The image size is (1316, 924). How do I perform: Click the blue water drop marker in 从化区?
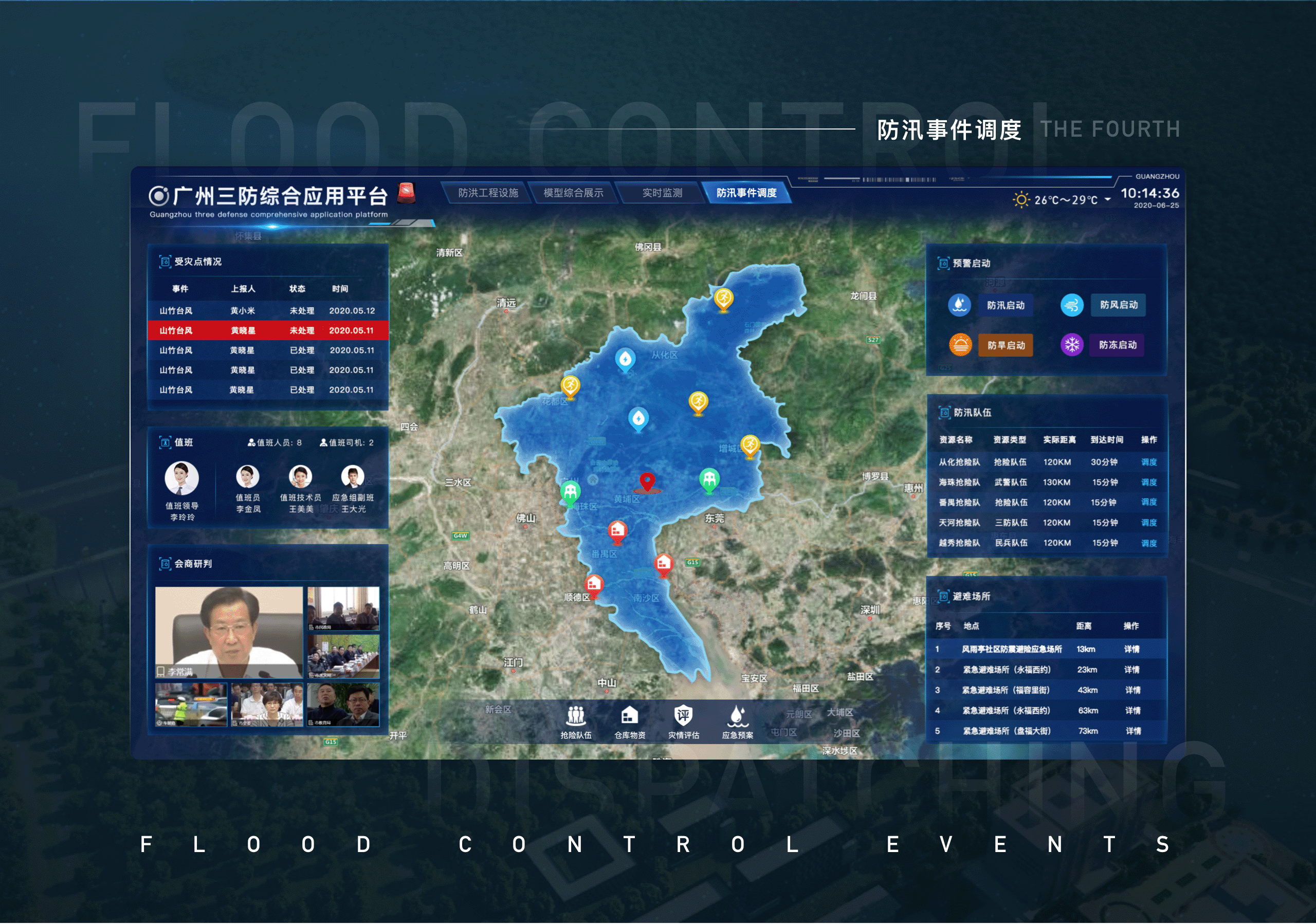pyautogui.click(x=625, y=360)
